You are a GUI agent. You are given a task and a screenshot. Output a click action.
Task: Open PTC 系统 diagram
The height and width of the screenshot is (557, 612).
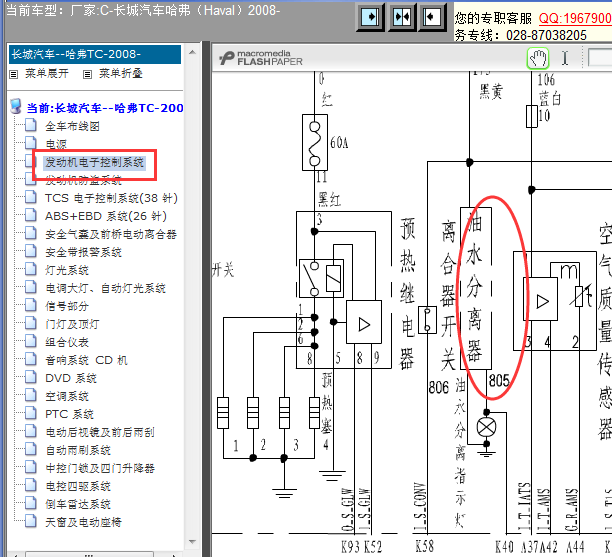tap(69, 414)
